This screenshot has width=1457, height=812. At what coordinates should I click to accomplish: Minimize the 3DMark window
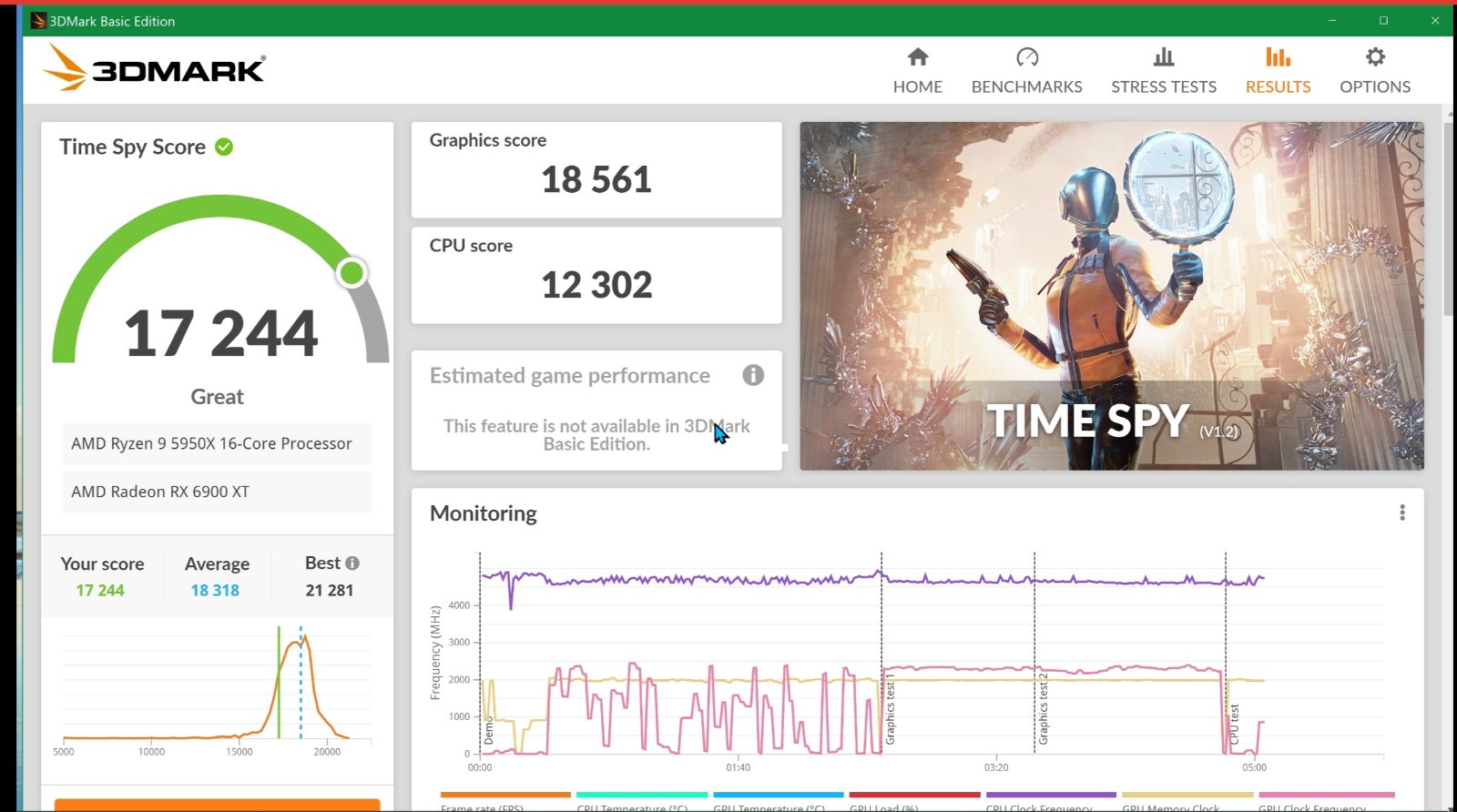[1332, 20]
